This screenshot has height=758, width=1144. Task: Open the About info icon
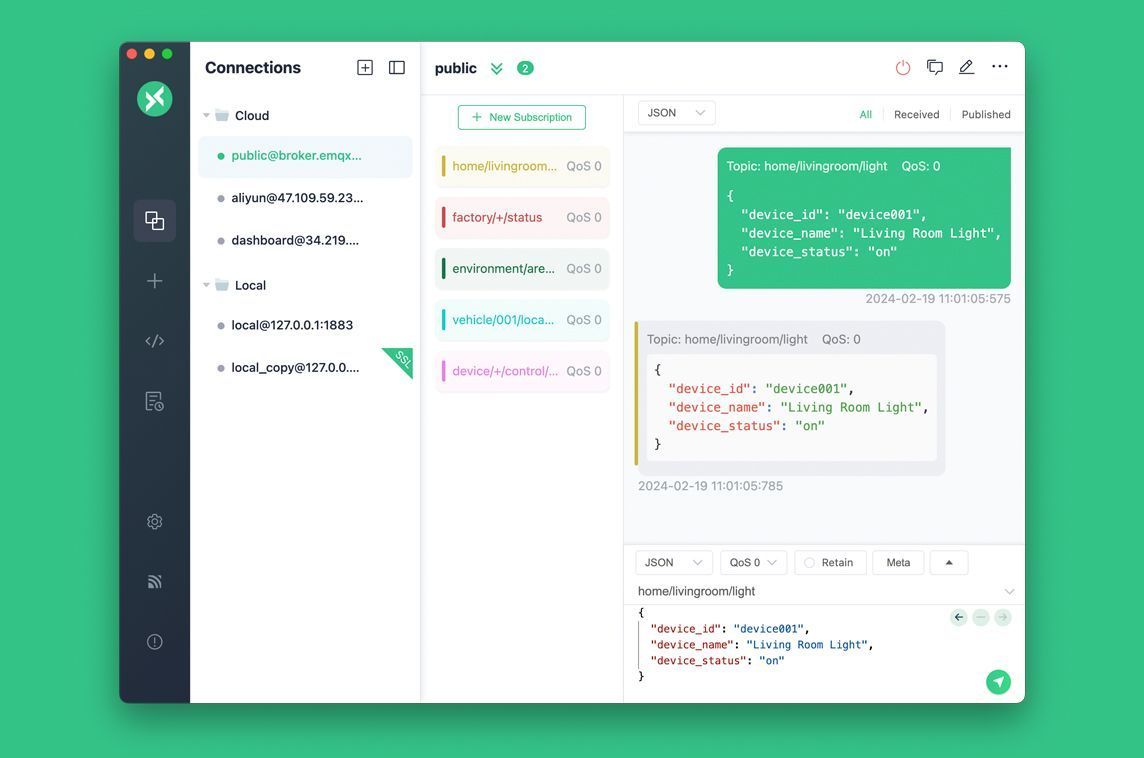coord(155,642)
